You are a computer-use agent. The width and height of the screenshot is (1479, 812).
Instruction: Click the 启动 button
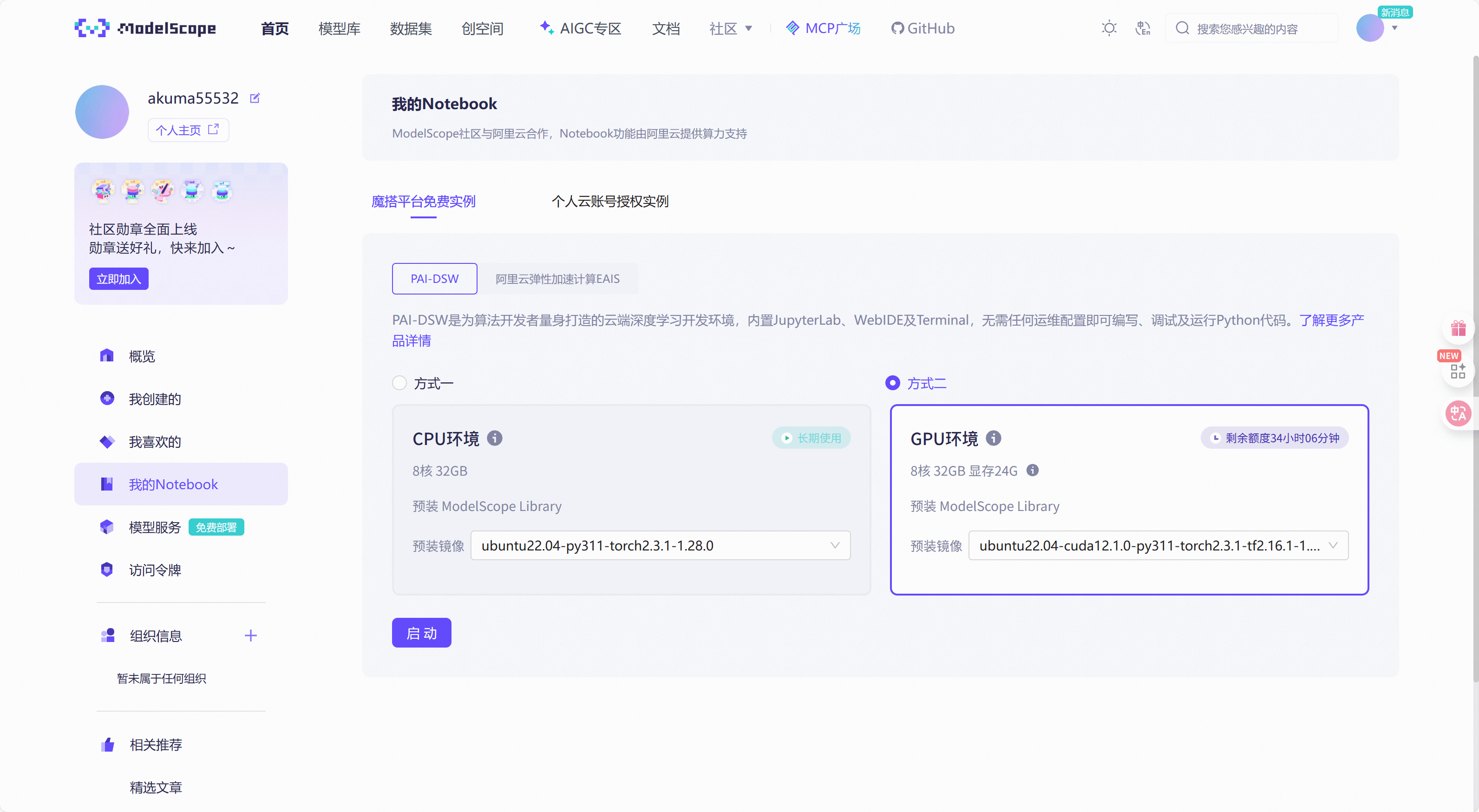[421, 633]
